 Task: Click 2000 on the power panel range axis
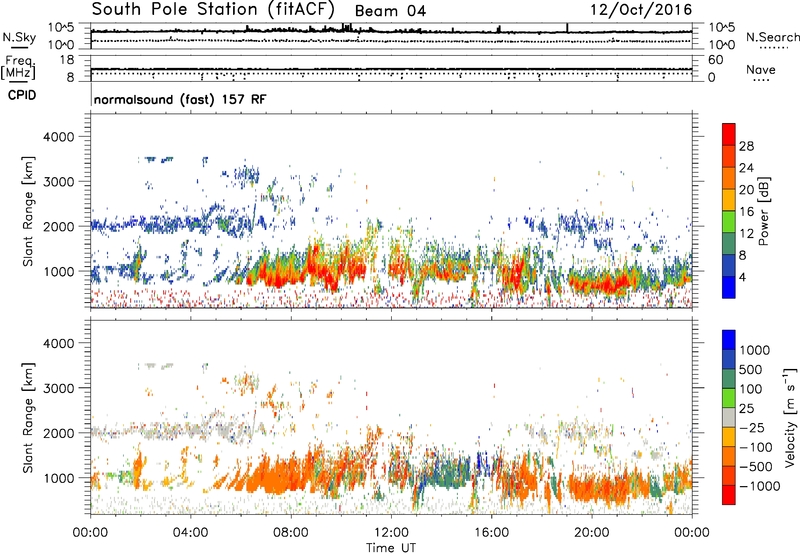pos(58,226)
